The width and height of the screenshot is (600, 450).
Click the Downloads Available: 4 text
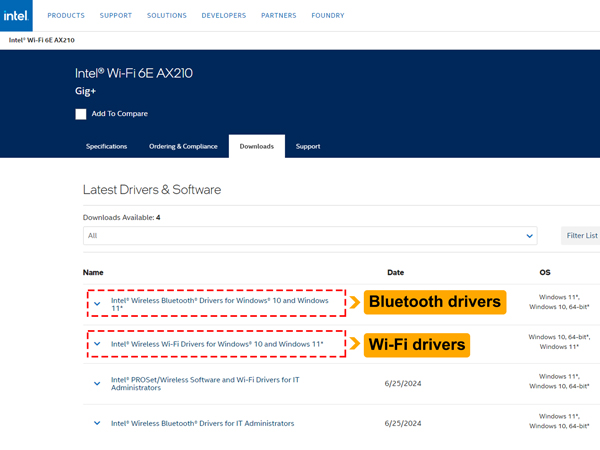tap(122, 217)
